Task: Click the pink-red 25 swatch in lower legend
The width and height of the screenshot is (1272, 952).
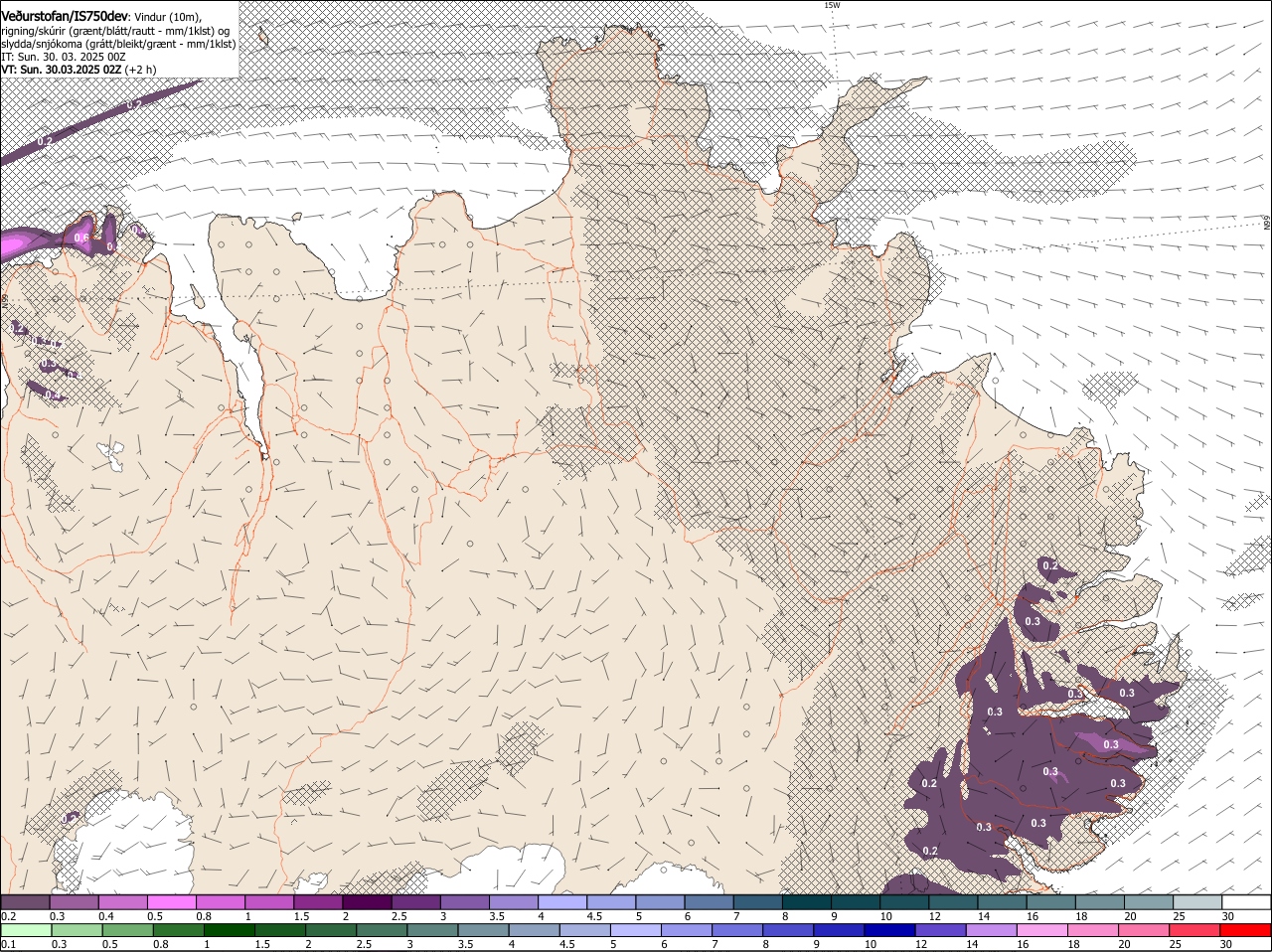Action: click(x=1194, y=930)
